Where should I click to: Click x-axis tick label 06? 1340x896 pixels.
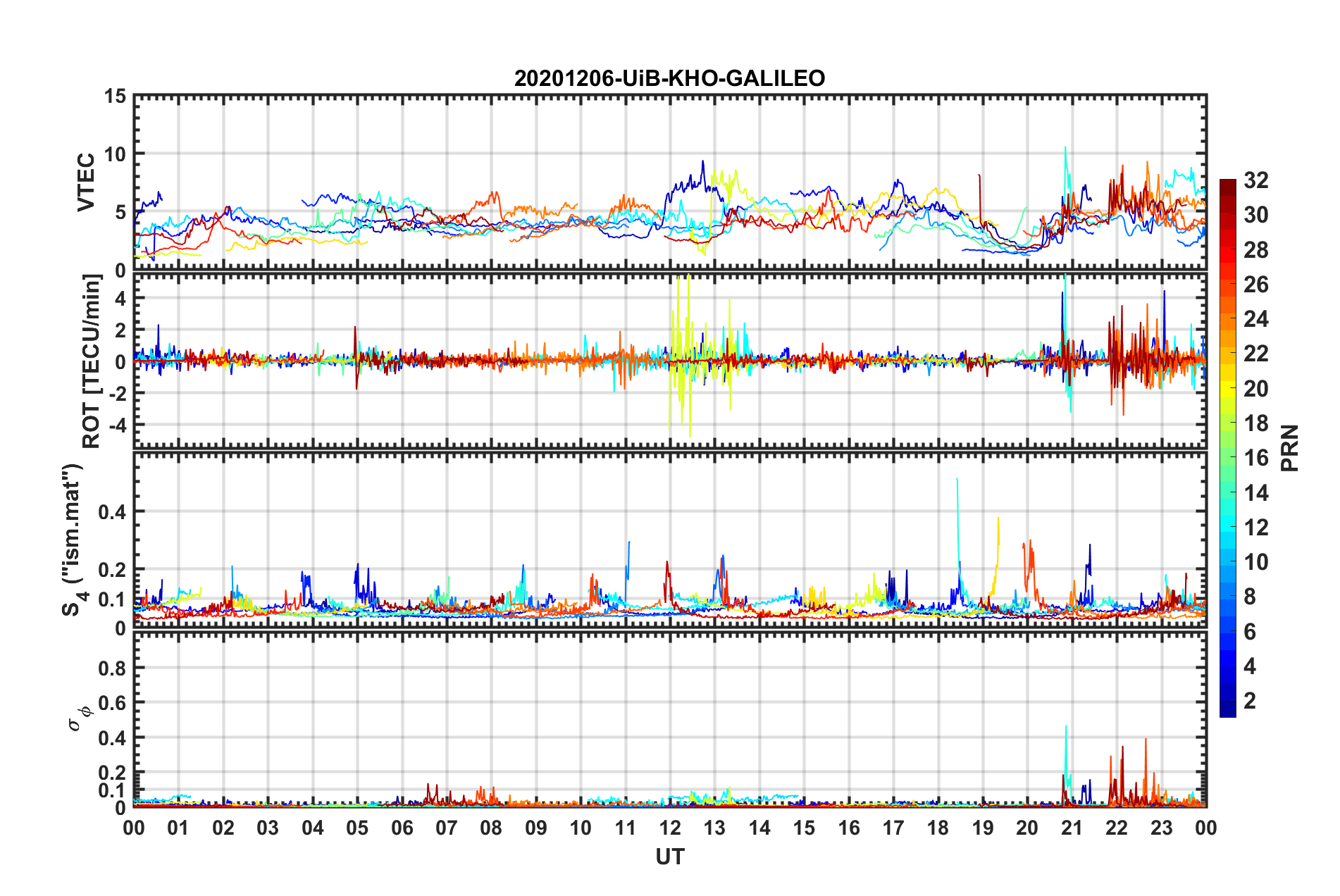402,828
